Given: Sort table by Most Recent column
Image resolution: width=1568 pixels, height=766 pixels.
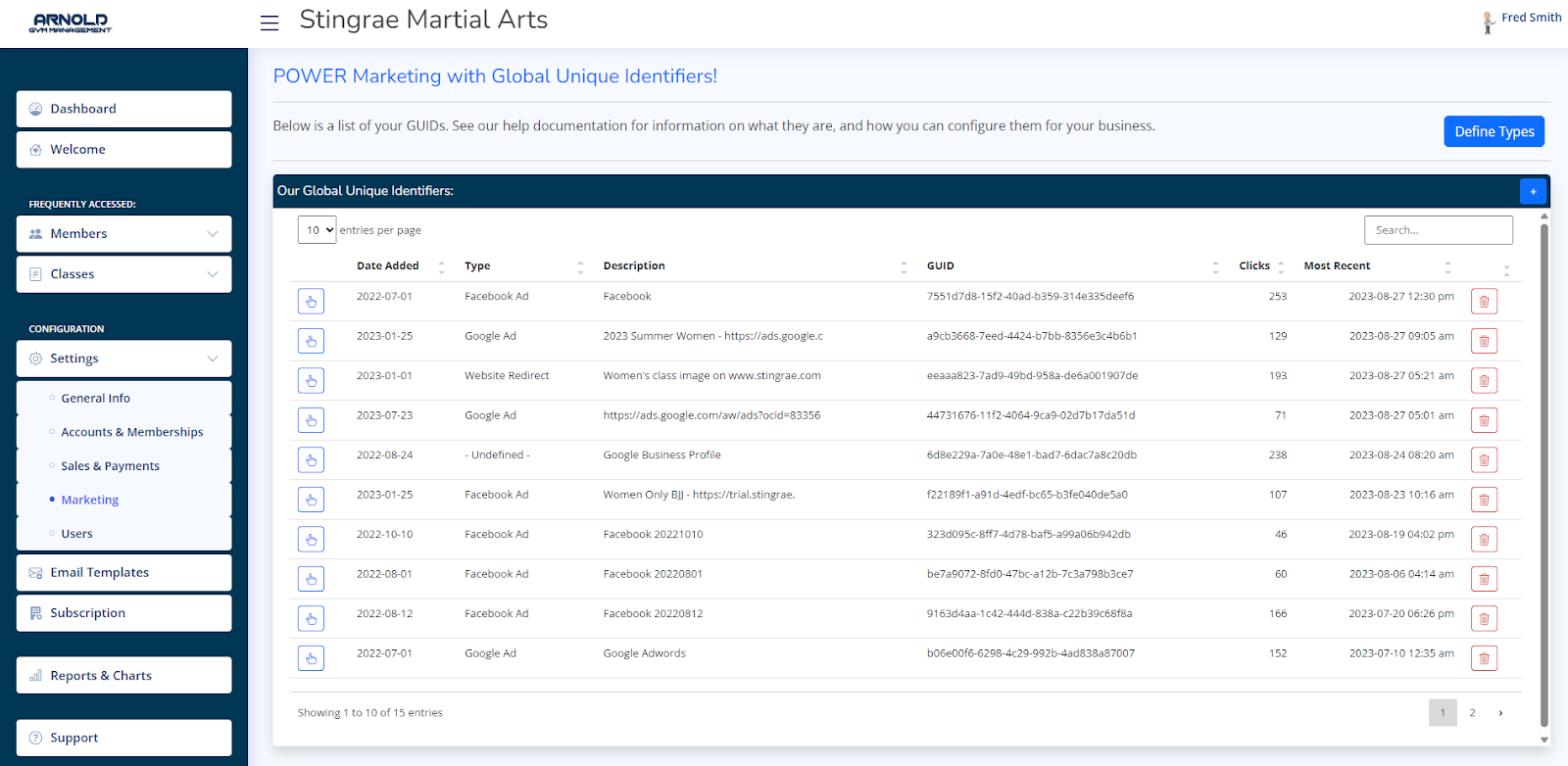Looking at the screenshot, I should [x=1337, y=266].
